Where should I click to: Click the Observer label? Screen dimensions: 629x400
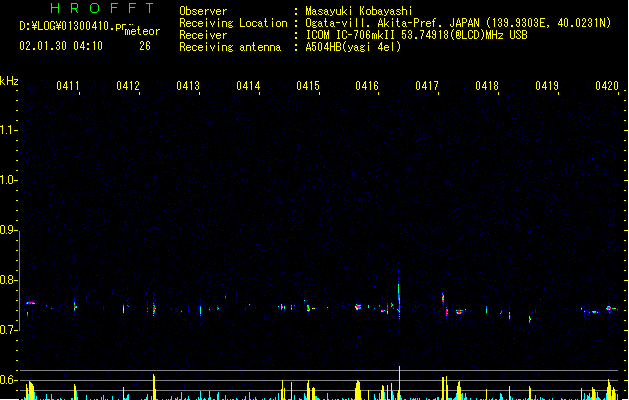coord(203,11)
